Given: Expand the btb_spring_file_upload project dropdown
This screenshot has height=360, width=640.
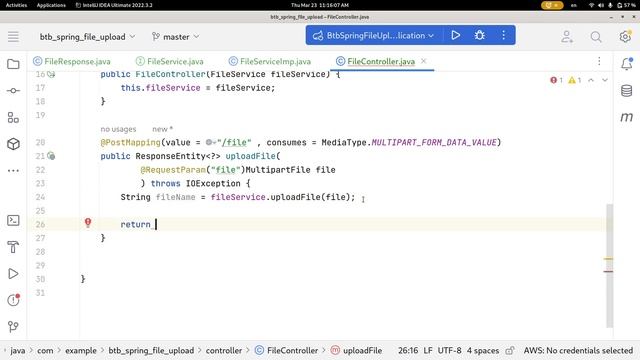Looking at the screenshot, I should (x=87, y=37).
